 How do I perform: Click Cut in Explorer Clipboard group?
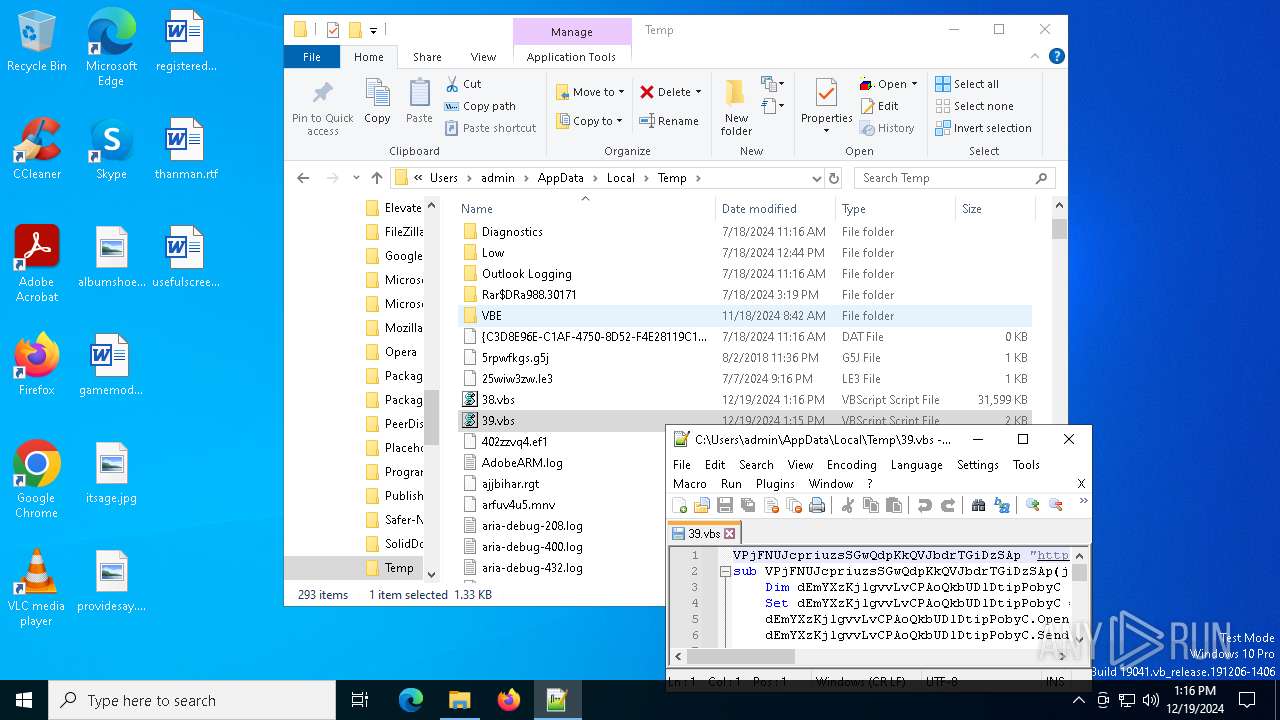click(463, 84)
